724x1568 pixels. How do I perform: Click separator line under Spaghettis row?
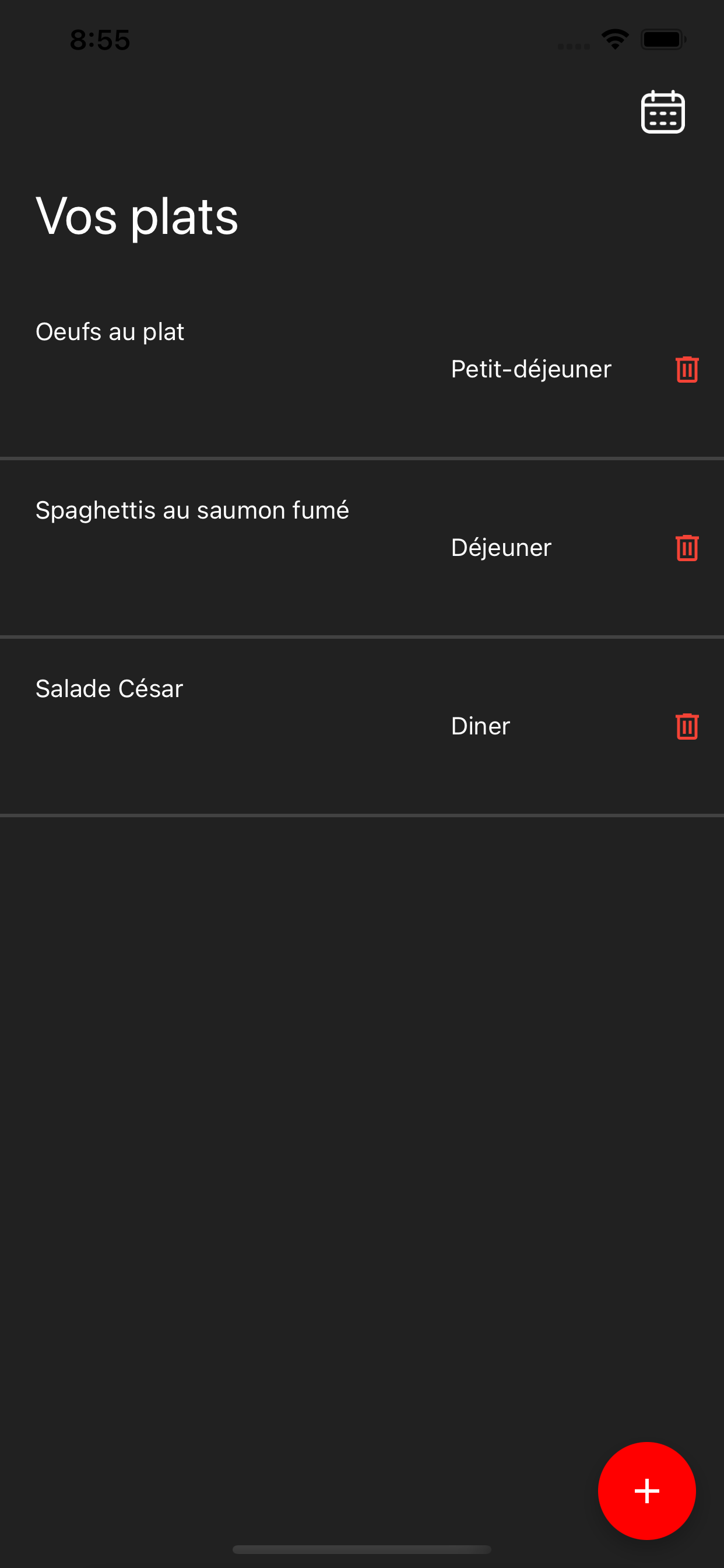pos(362,636)
